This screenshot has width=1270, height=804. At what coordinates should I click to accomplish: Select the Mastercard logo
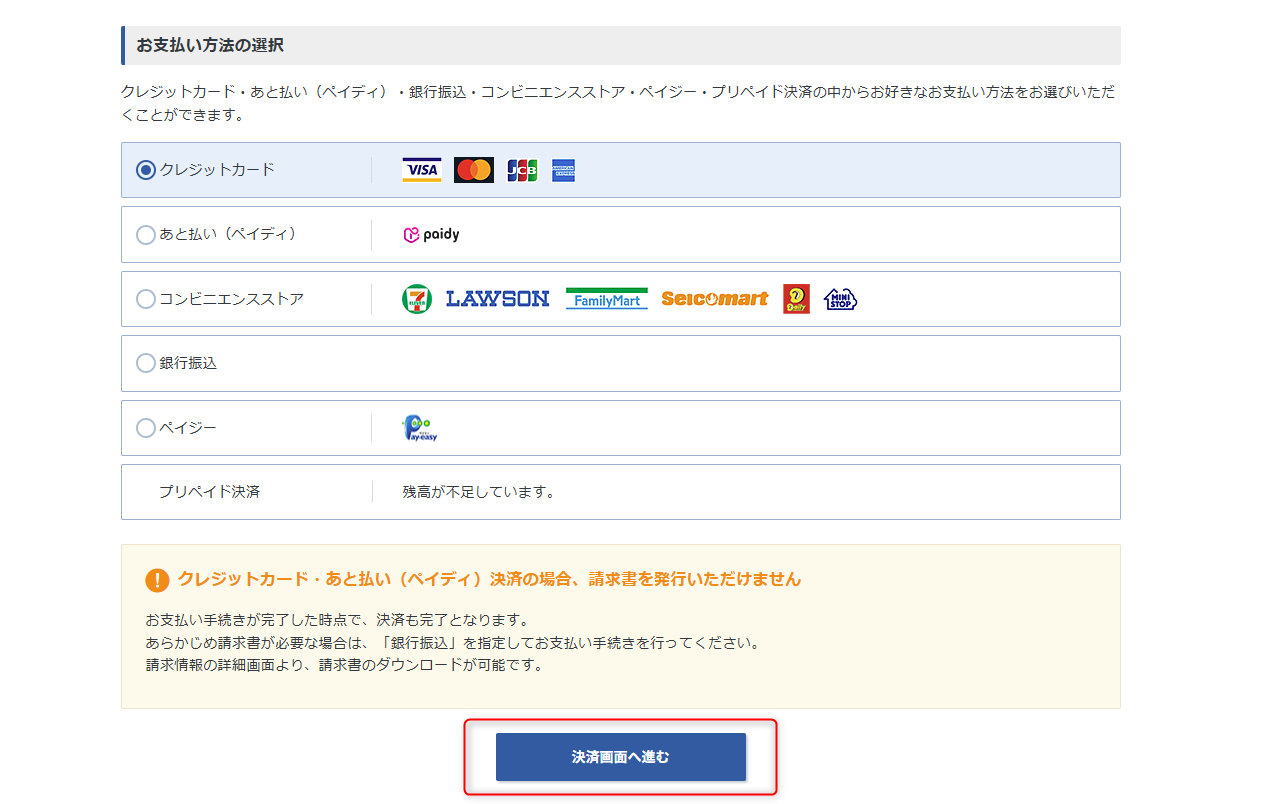click(473, 169)
